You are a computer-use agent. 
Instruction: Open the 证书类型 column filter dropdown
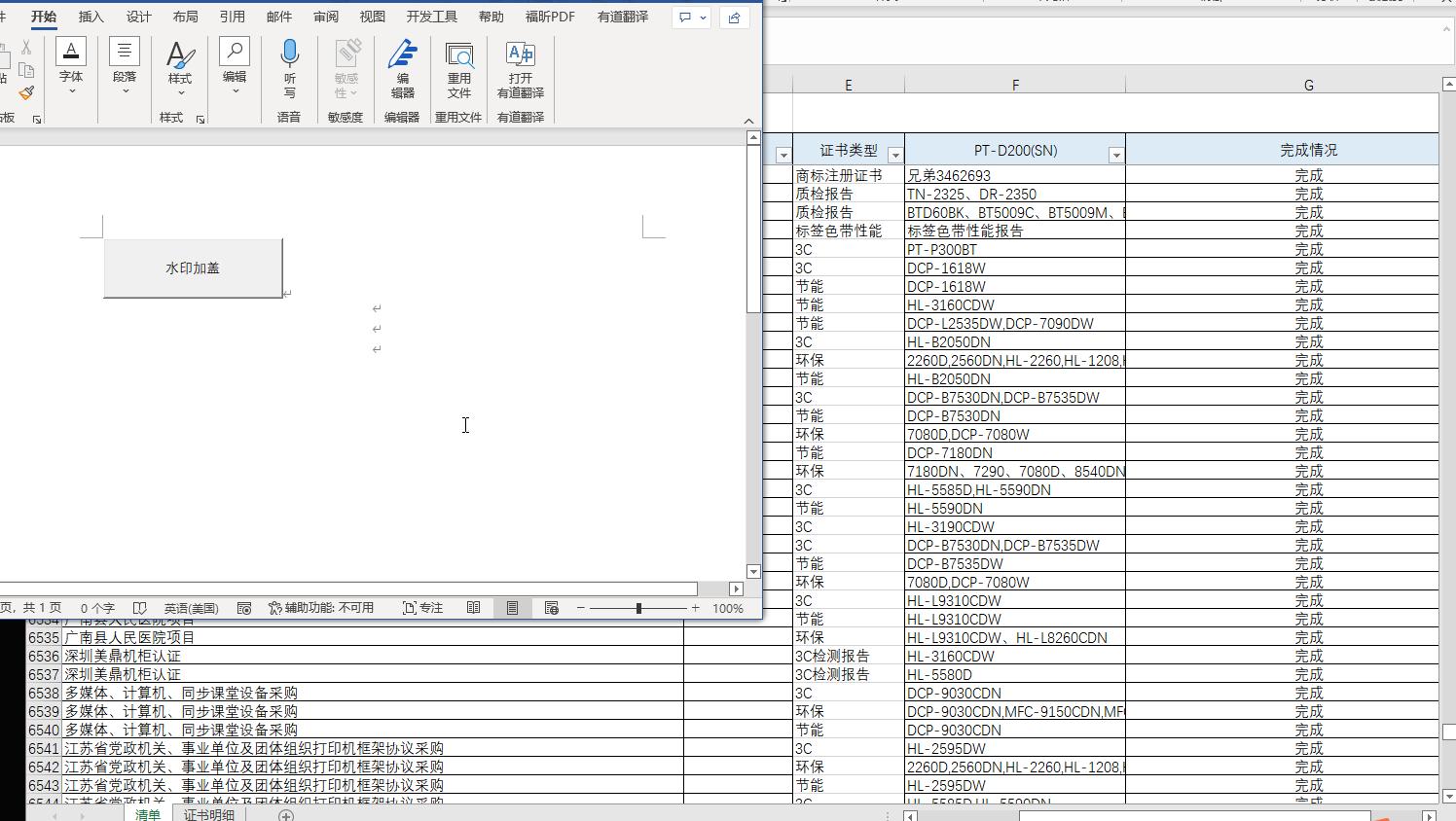point(895,155)
